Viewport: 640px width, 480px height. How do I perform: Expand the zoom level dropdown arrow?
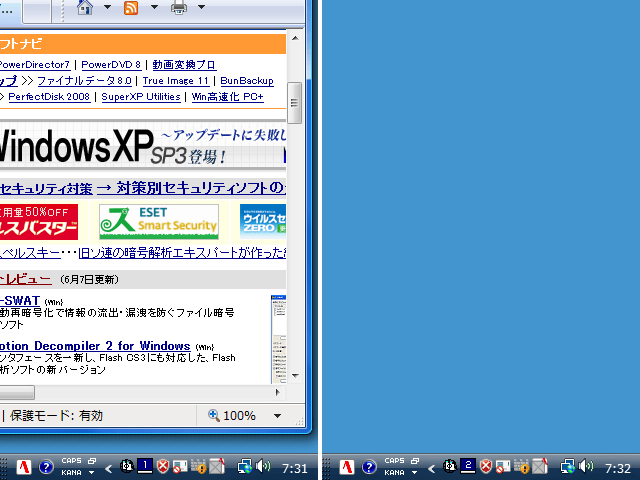(278, 416)
